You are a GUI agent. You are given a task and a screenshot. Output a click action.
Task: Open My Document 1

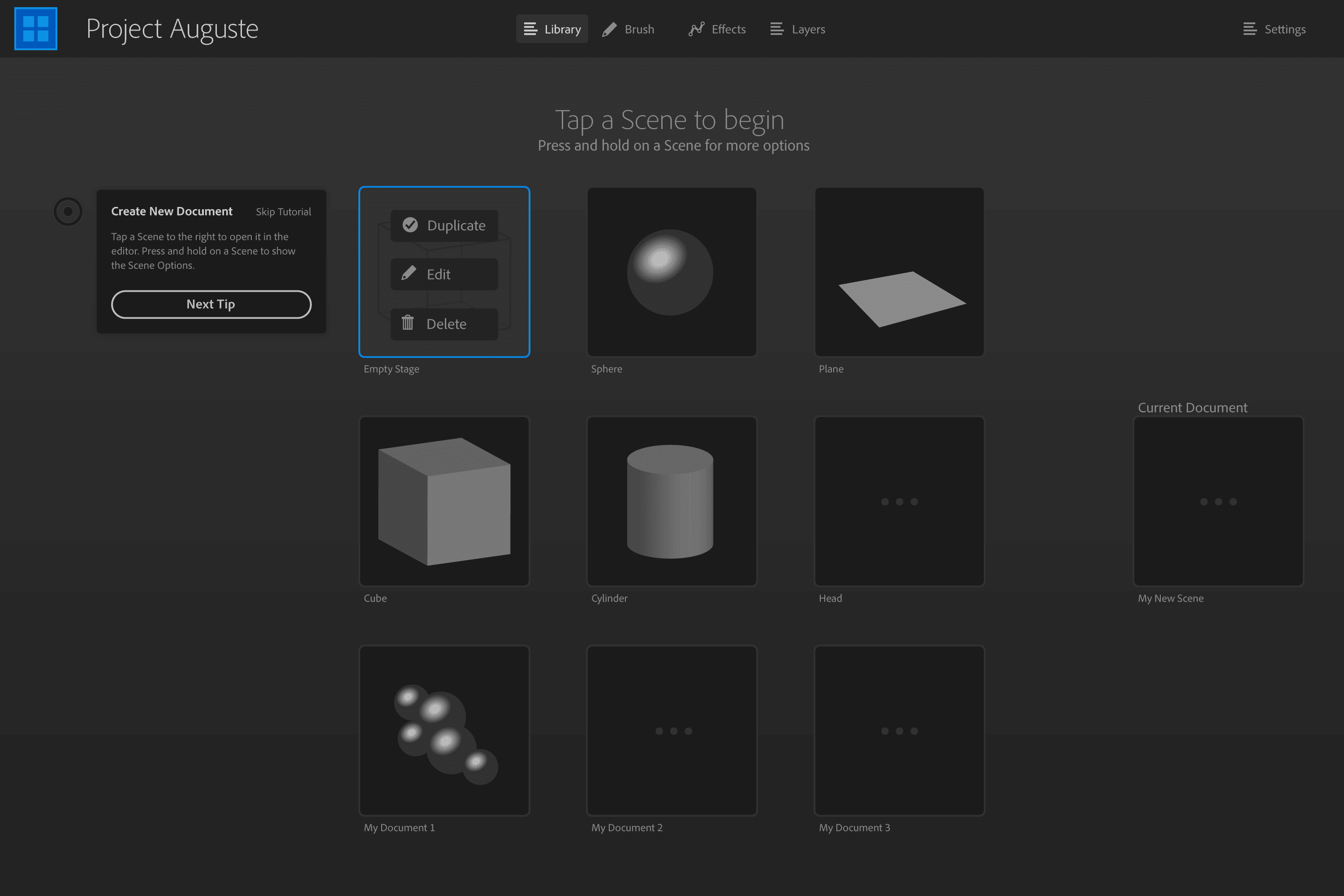tap(444, 731)
